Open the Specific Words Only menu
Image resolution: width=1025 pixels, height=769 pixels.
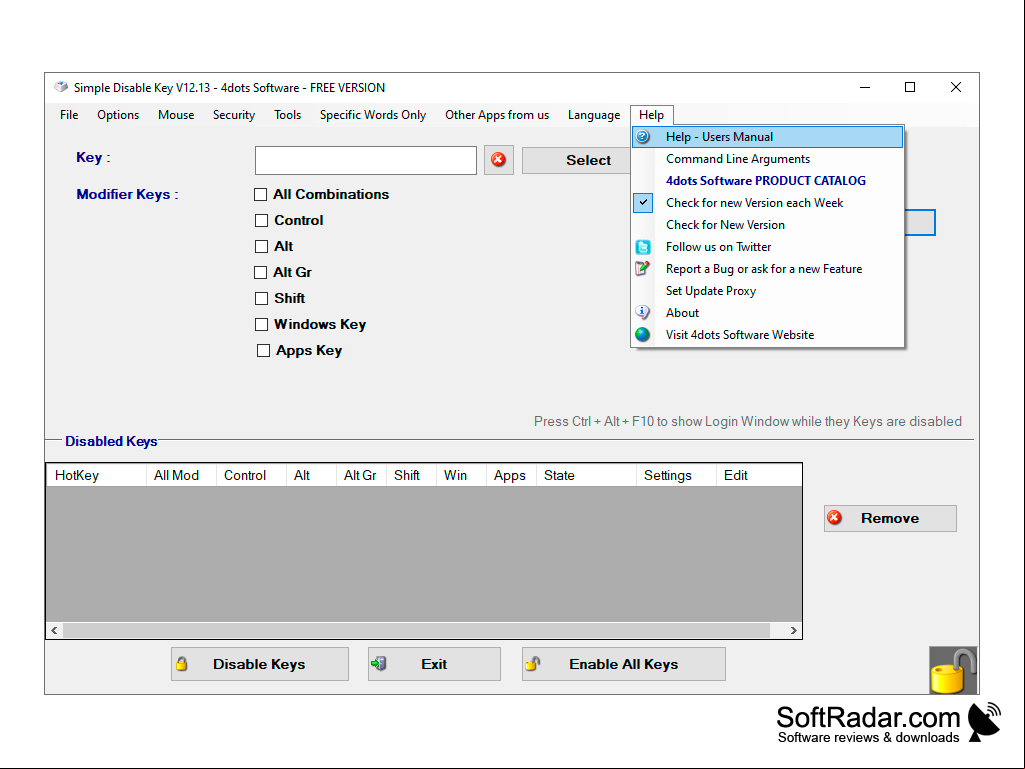point(373,115)
